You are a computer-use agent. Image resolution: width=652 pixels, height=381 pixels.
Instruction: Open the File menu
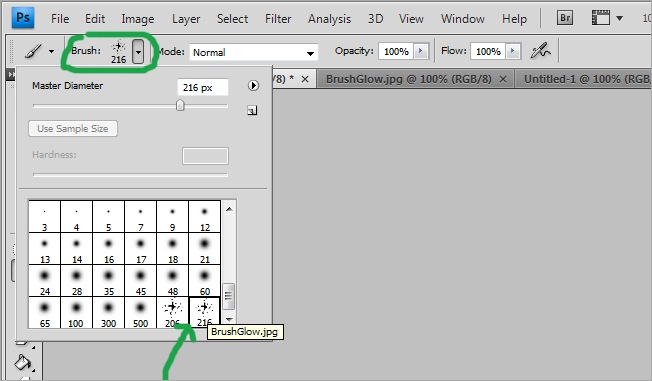click(x=60, y=19)
